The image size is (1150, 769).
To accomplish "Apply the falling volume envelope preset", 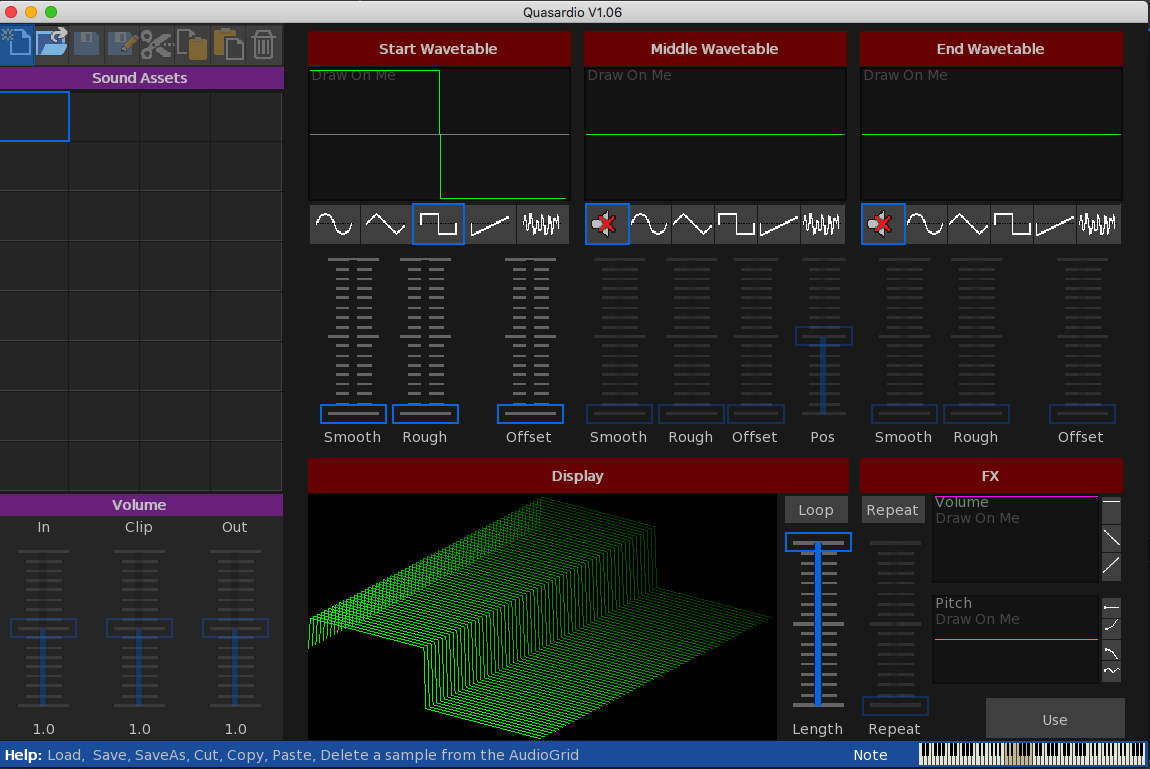I will click(x=1111, y=539).
